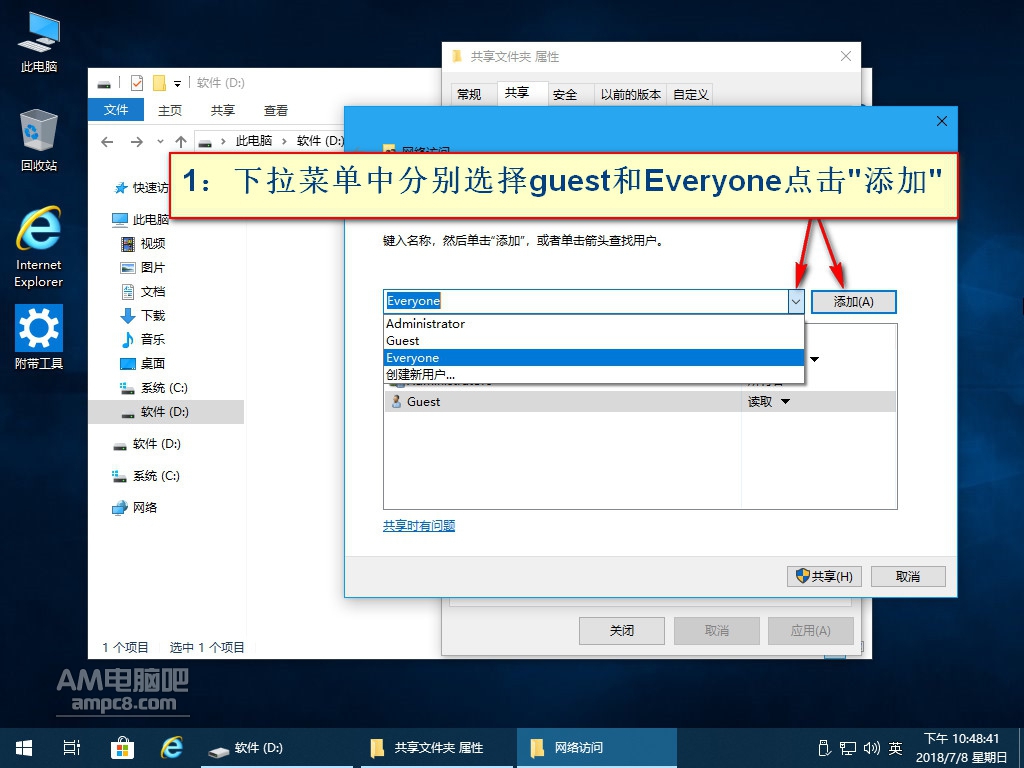Choose Everyone from the dropdown list
This screenshot has width=1024, height=768.
pyautogui.click(x=593, y=358)
